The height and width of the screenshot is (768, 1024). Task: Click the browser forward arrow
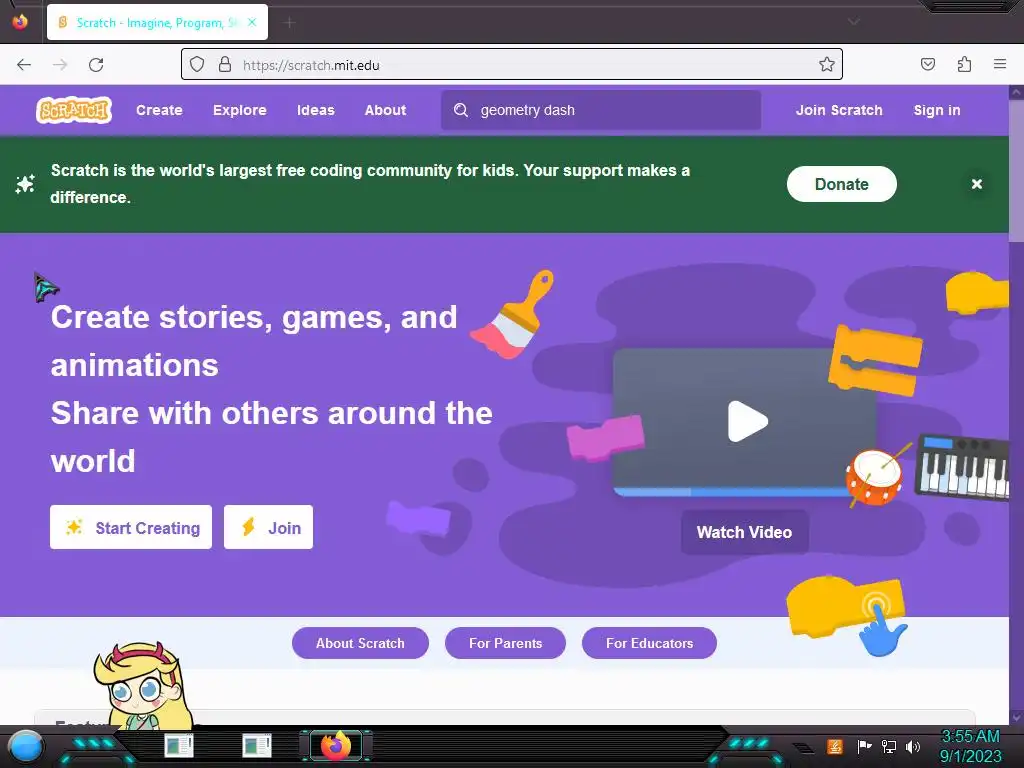point(60,65)
